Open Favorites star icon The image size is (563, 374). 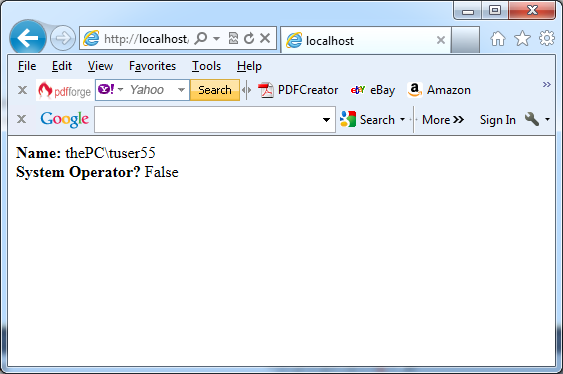(x=522, y=38)
